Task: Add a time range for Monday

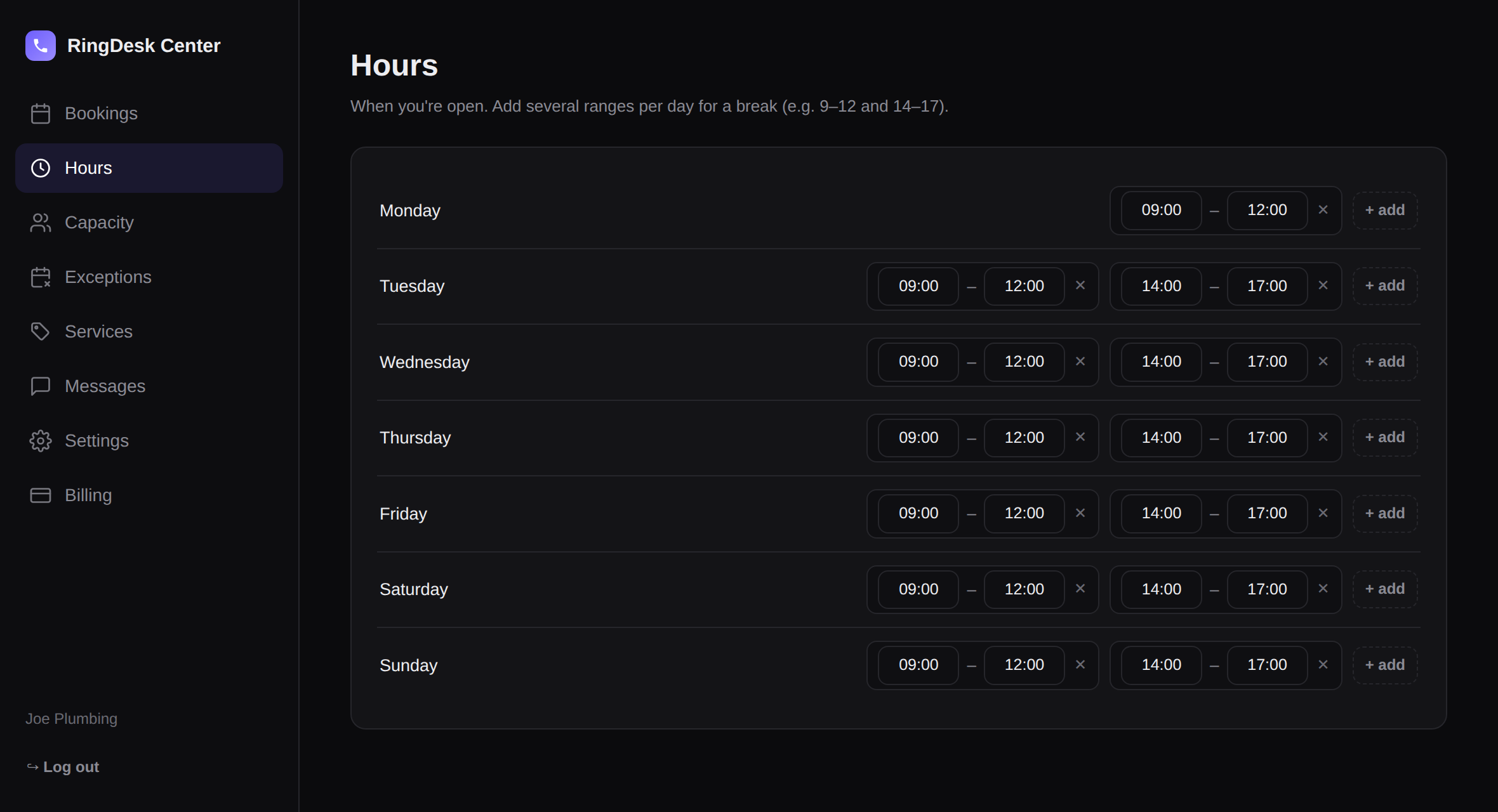Action: click(x=1385, y=210)
